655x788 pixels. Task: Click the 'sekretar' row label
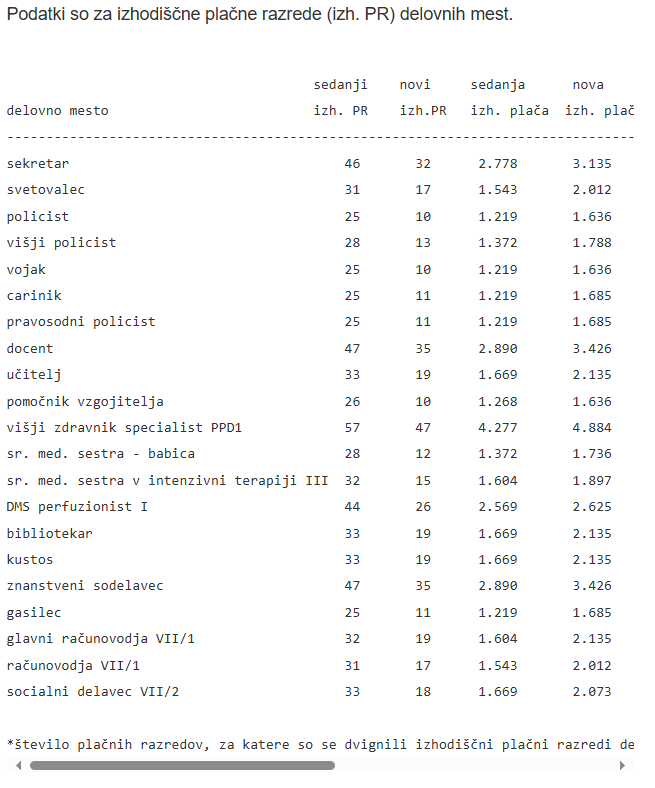tap(38, 164)
